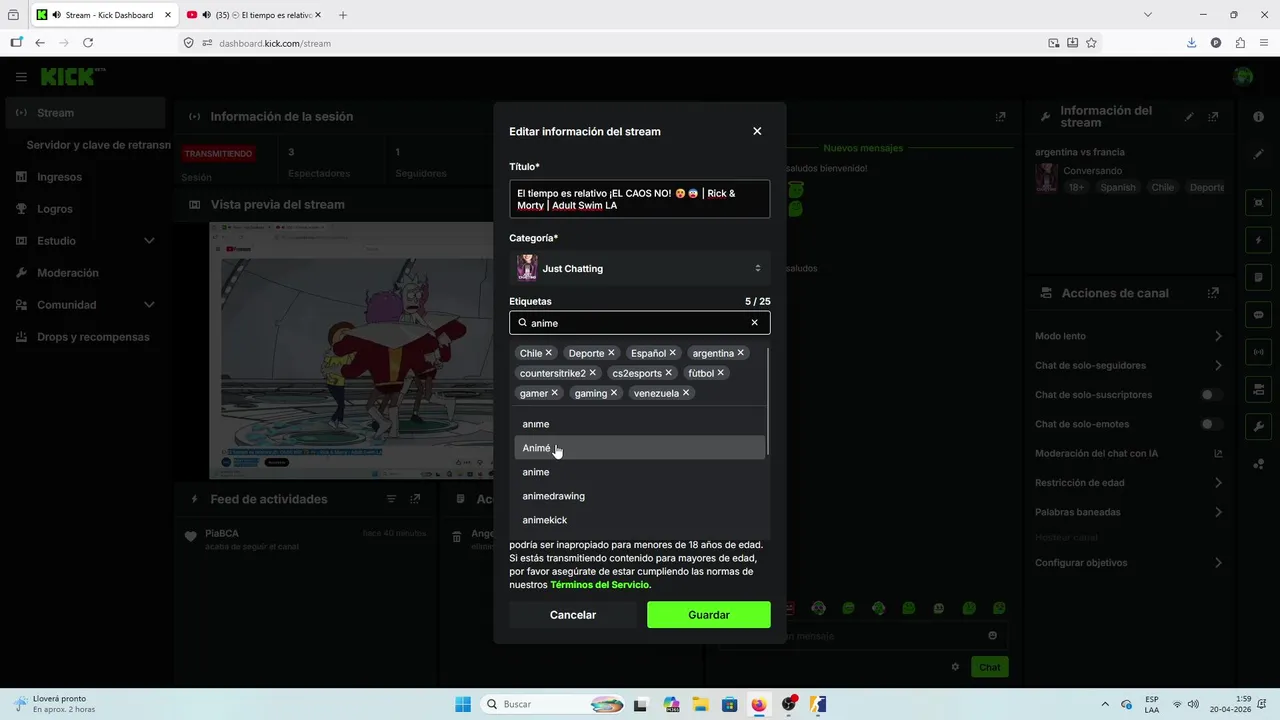Close the Editar información del stream dialog
The height and width of the screenshot is (720, 1280).
pyautogui.click(x=757, y=131)
